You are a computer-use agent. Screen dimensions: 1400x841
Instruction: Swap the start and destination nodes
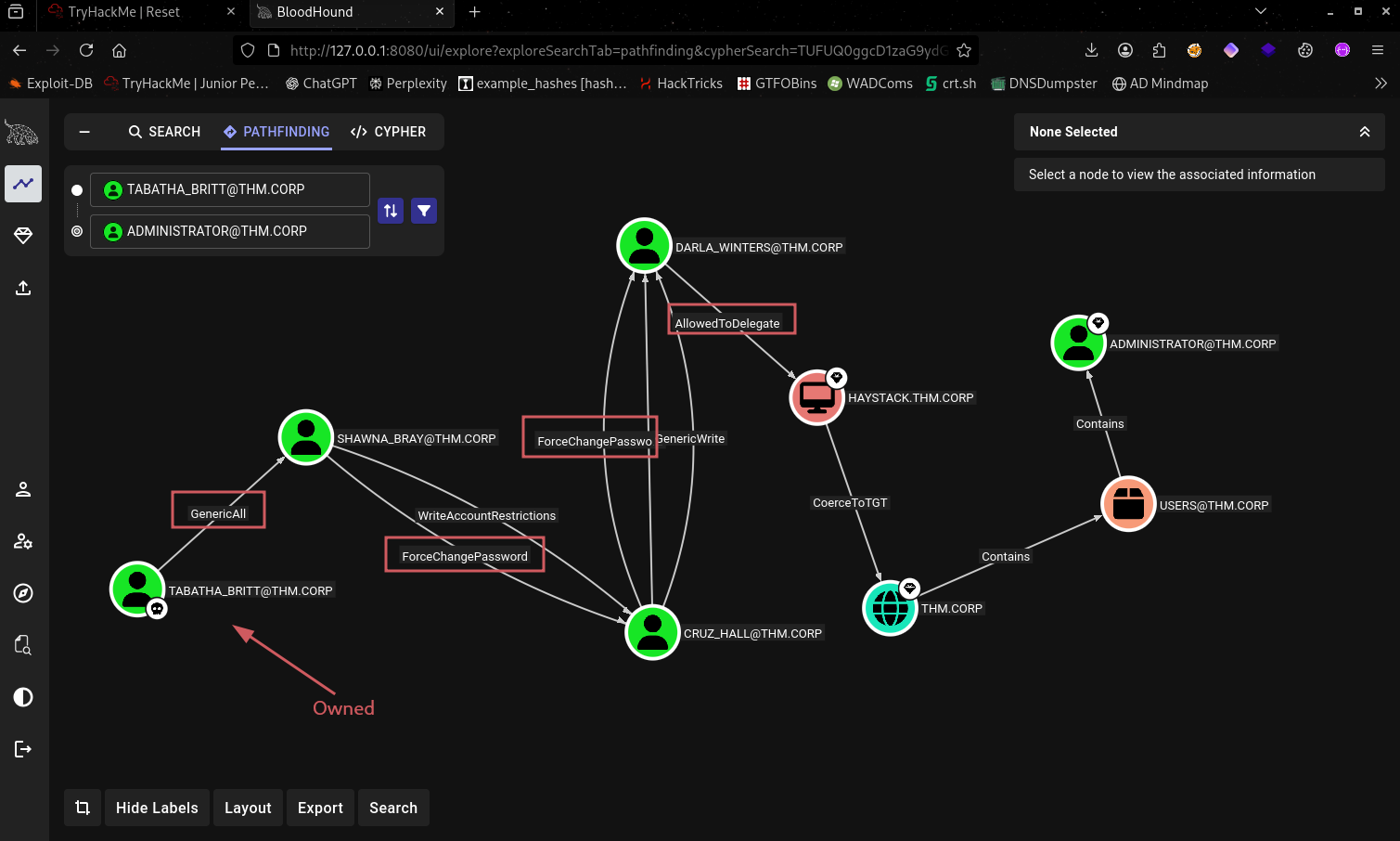click(x=391, y=211)
